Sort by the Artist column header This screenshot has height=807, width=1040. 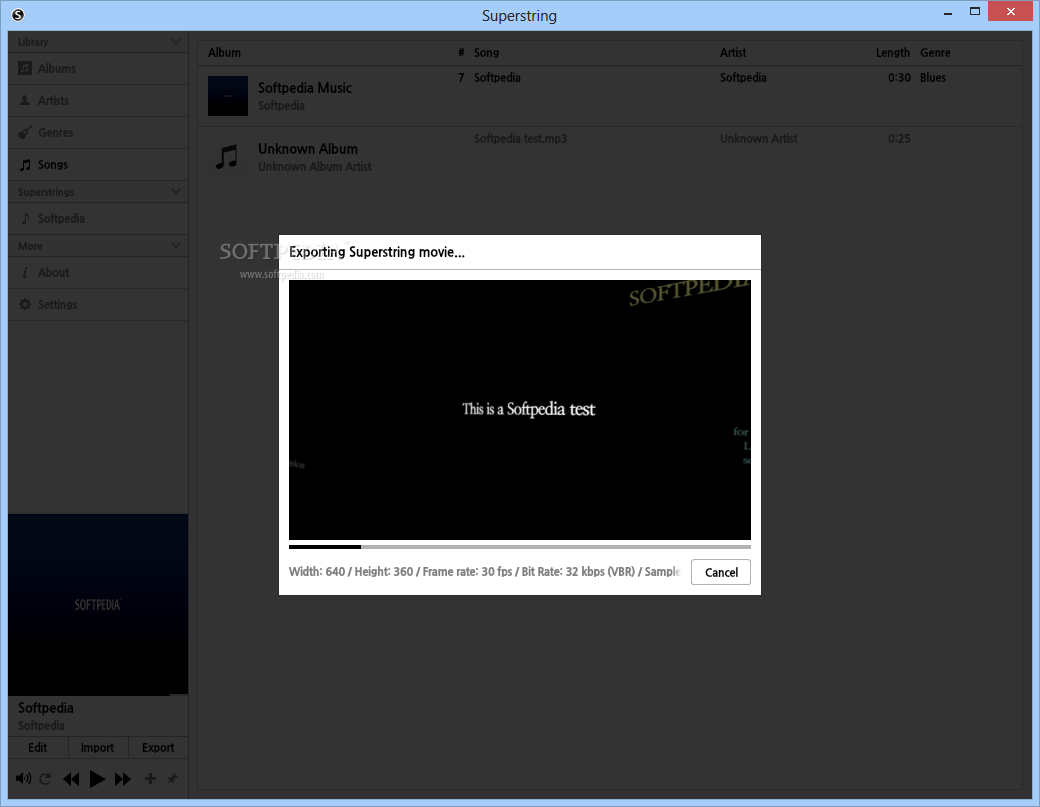tap(733, 52)
